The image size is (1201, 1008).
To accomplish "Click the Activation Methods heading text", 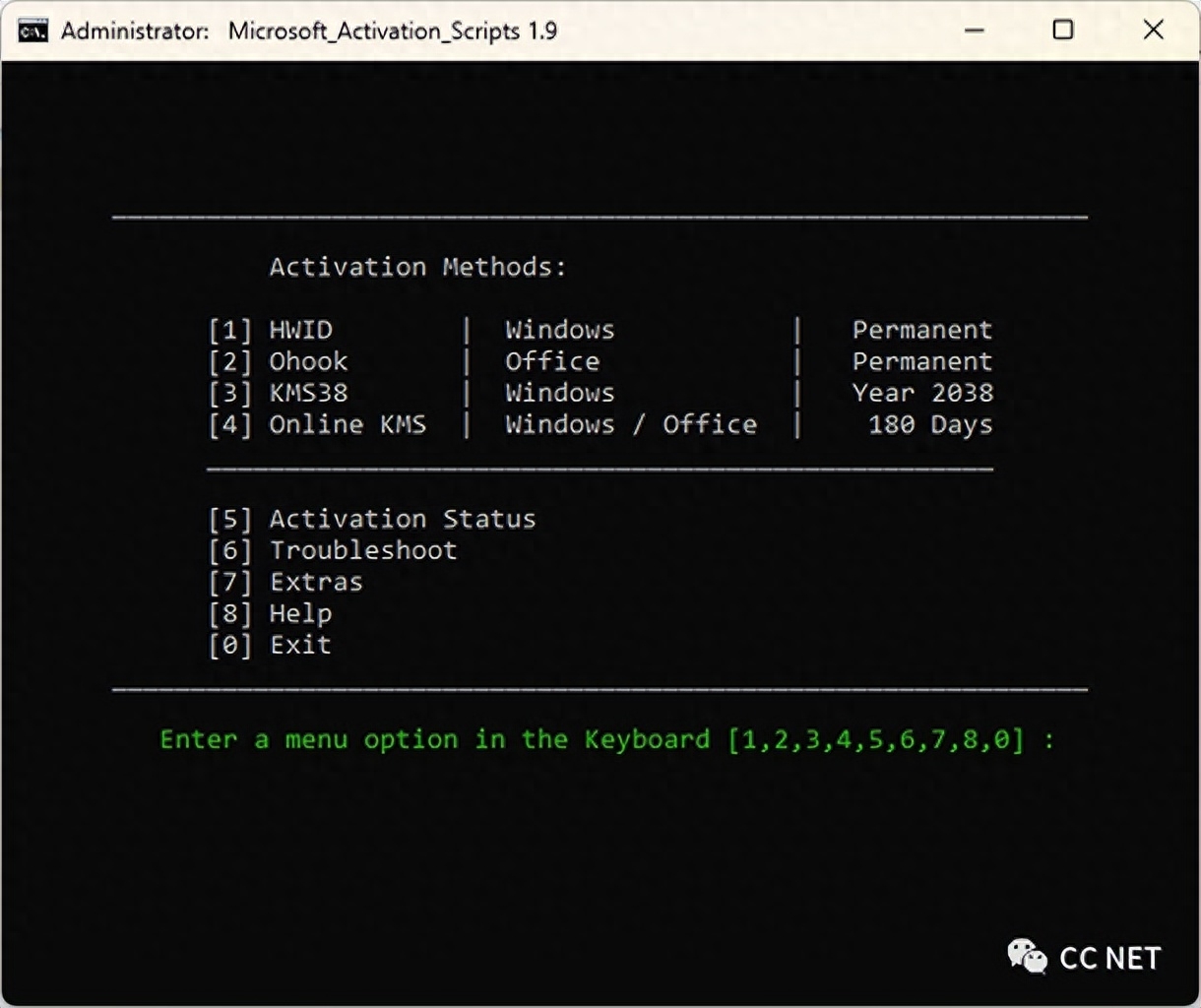I will point(417,267).
